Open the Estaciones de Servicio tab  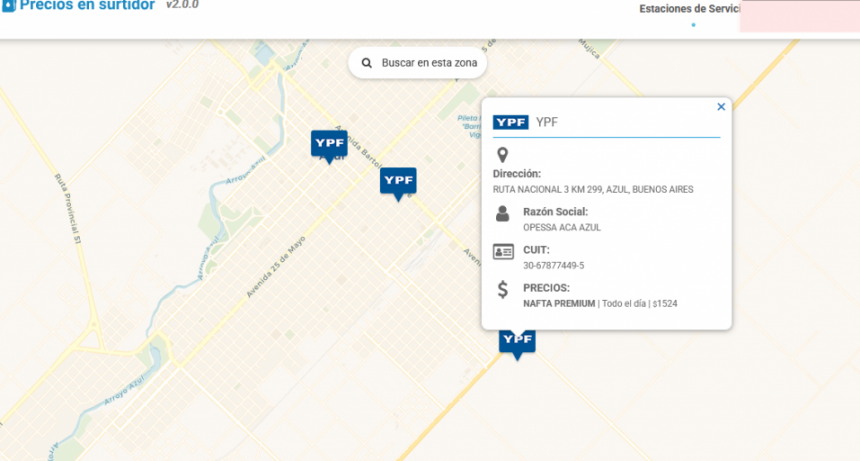(690, 9)
